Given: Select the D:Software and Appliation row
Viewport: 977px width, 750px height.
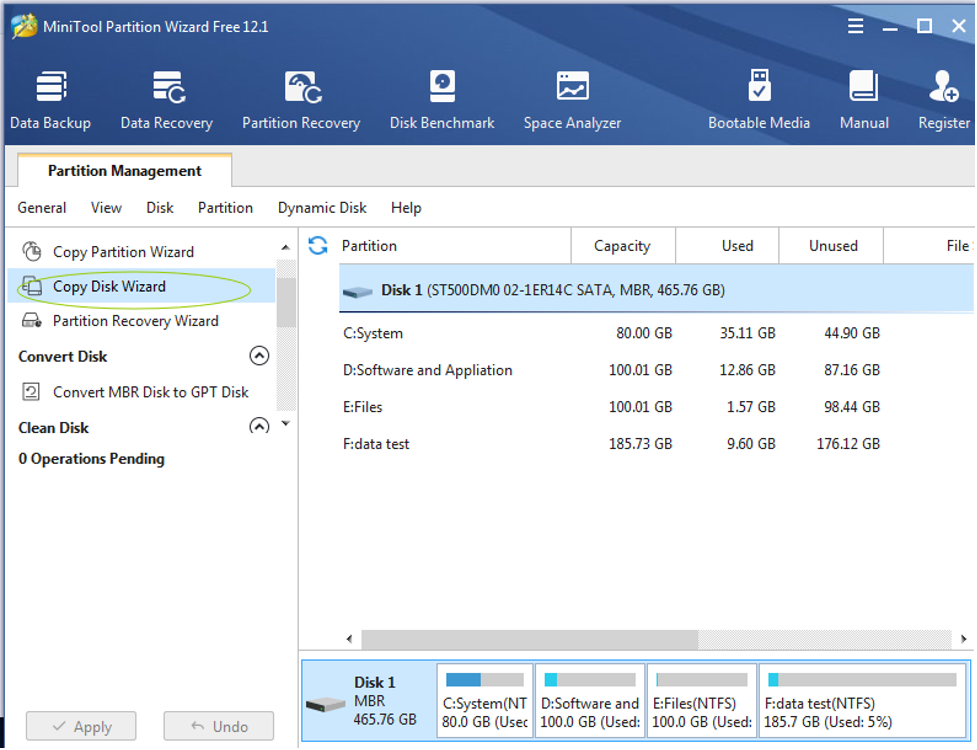Looking at the screenshot, I should 656,370.
